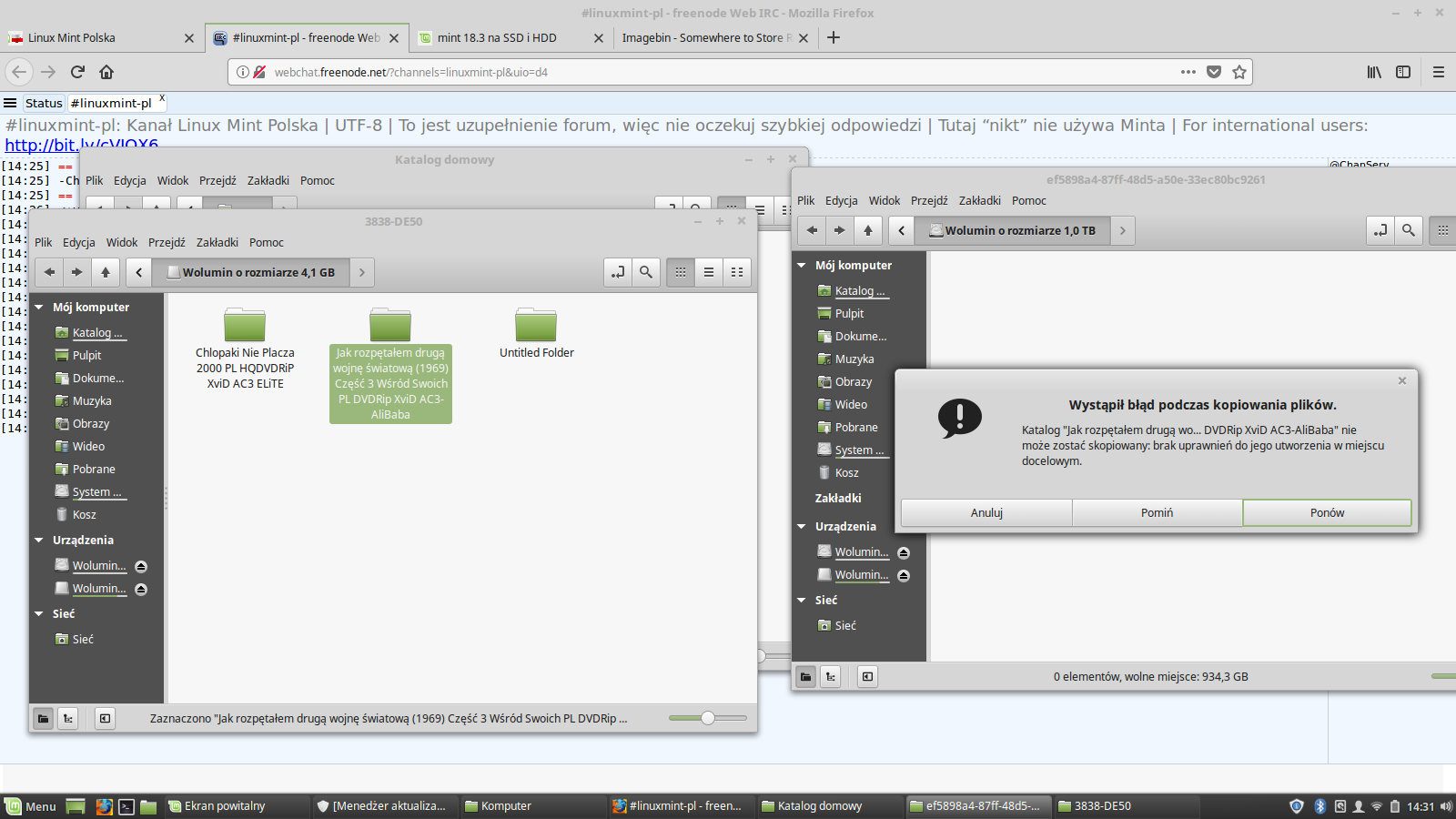
Task: Click Ponów in copy error dialog
Action: 1328,513
